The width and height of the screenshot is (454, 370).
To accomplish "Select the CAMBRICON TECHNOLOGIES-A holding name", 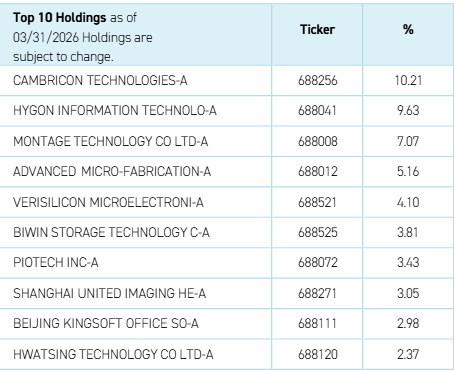I will (x=100, y=81).
